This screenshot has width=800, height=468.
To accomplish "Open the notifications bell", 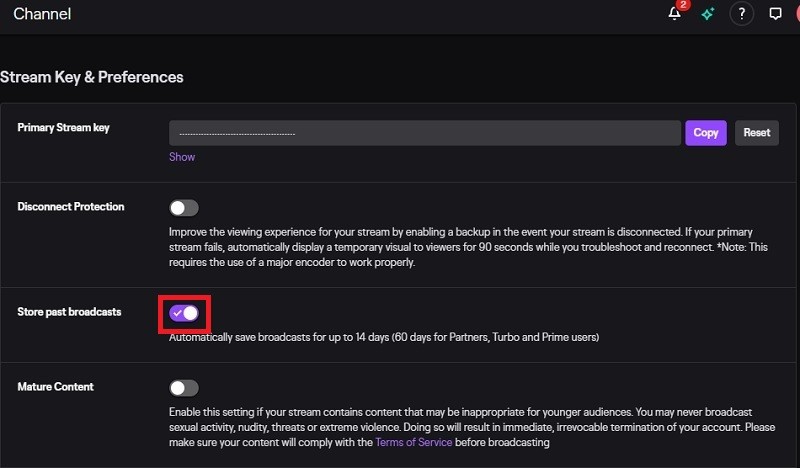I will pos(675,14).
